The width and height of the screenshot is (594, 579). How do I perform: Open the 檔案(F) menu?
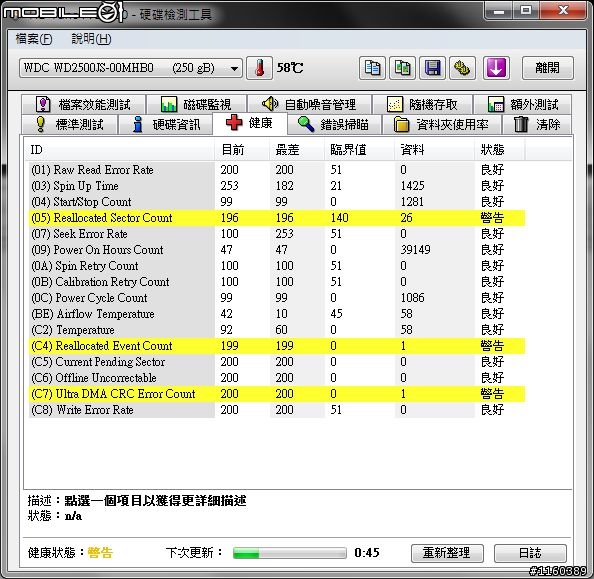coord(34,39)
